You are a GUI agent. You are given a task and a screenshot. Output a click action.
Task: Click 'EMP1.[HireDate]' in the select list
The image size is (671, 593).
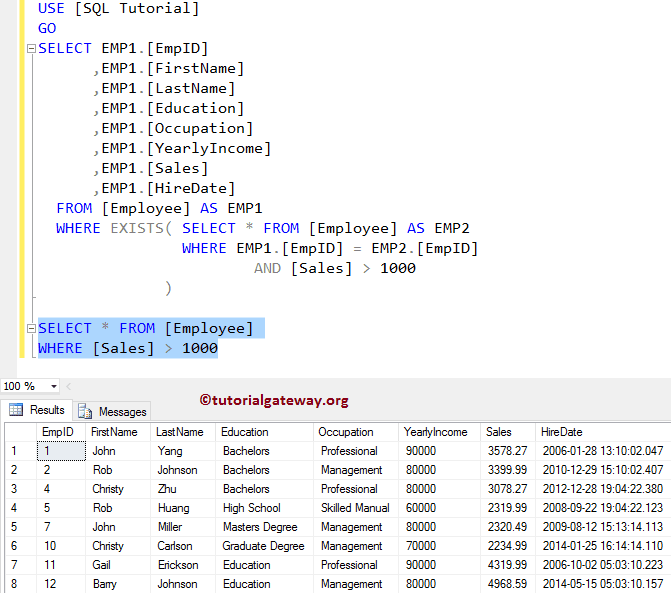[168, 188]
